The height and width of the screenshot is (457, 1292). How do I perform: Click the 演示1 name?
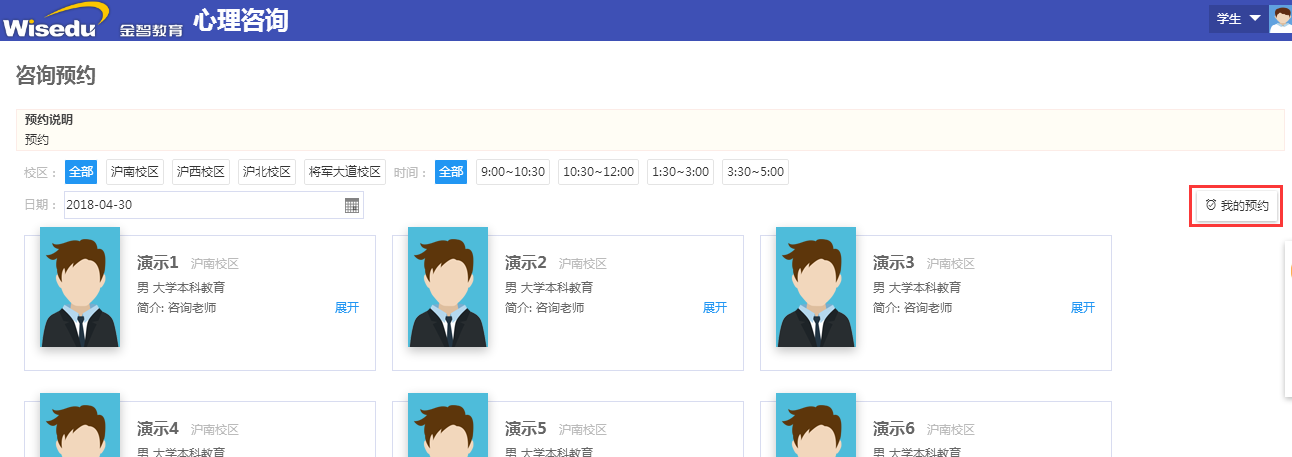pyautogui.click(x=158, y=263)
